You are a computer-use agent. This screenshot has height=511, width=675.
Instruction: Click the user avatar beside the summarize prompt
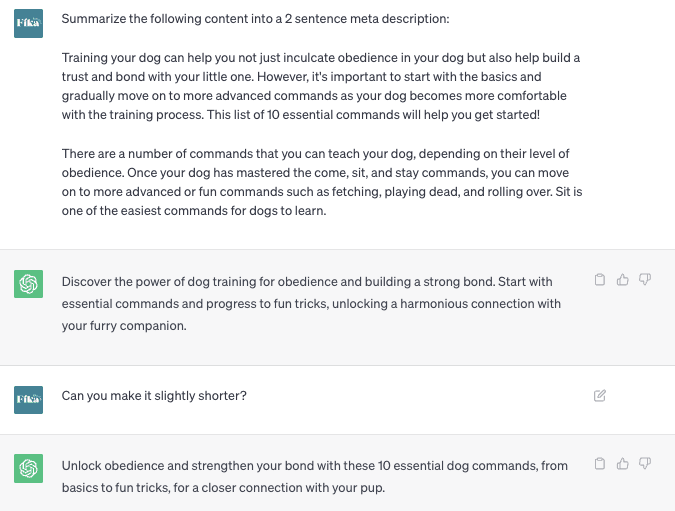point(28,23)
